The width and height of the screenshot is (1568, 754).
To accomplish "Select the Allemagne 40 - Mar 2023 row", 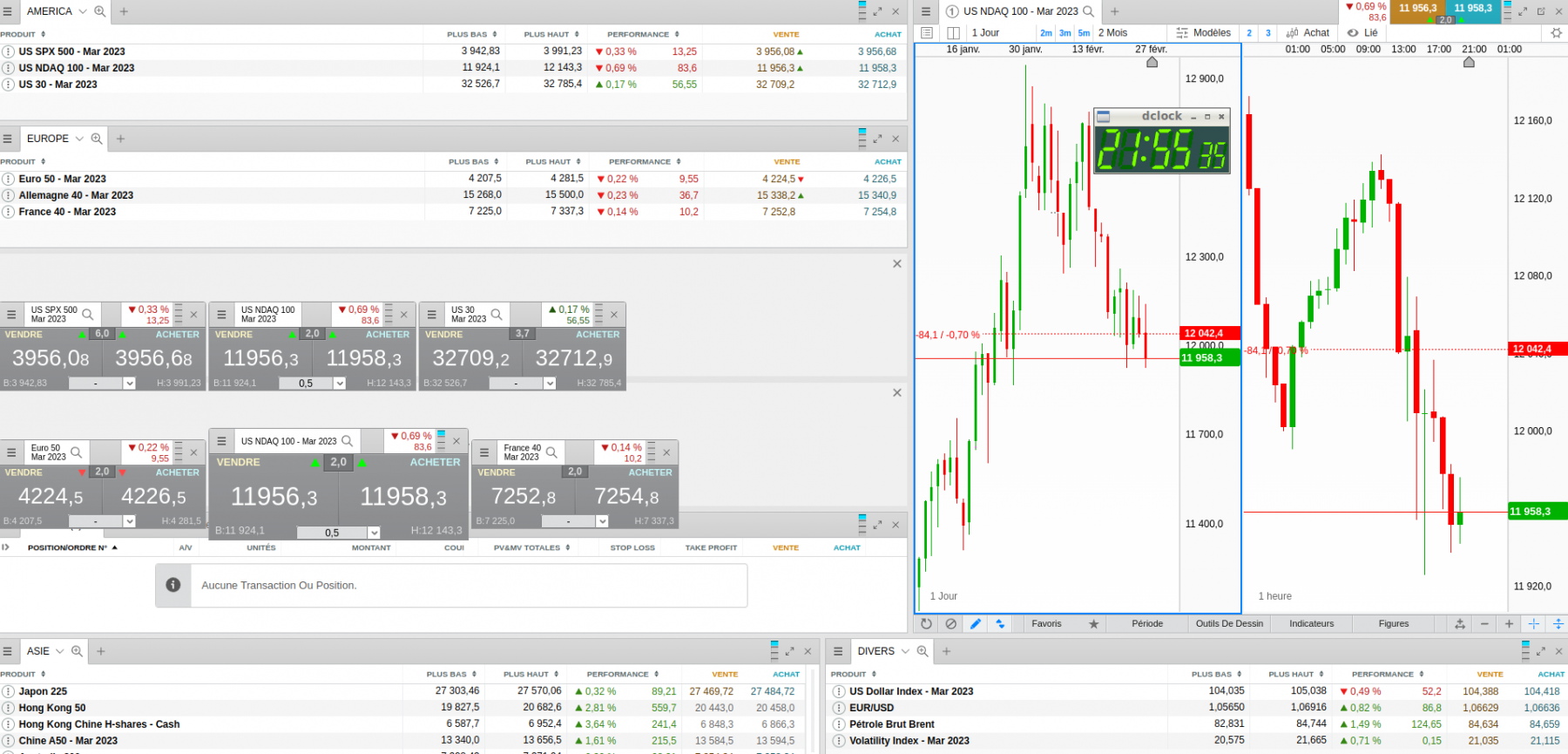I will [x=453, y=195].
